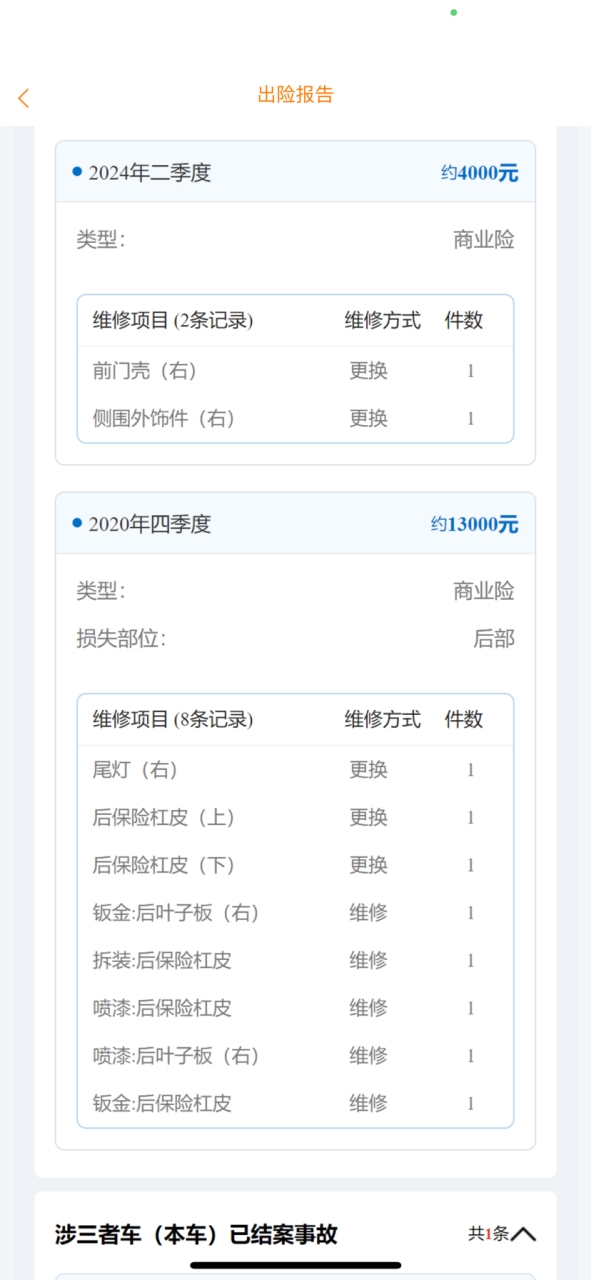Click the blue dot beside 2024年二季度

pos(77,171)
